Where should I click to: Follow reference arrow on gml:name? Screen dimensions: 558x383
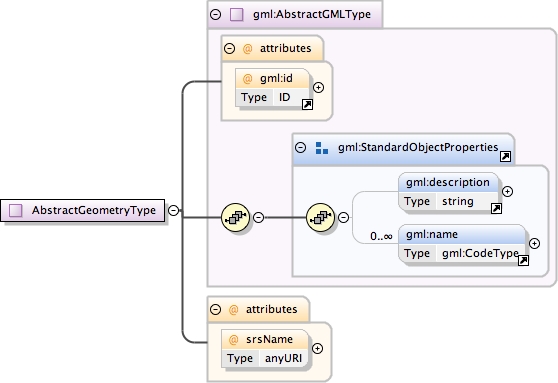523,261
